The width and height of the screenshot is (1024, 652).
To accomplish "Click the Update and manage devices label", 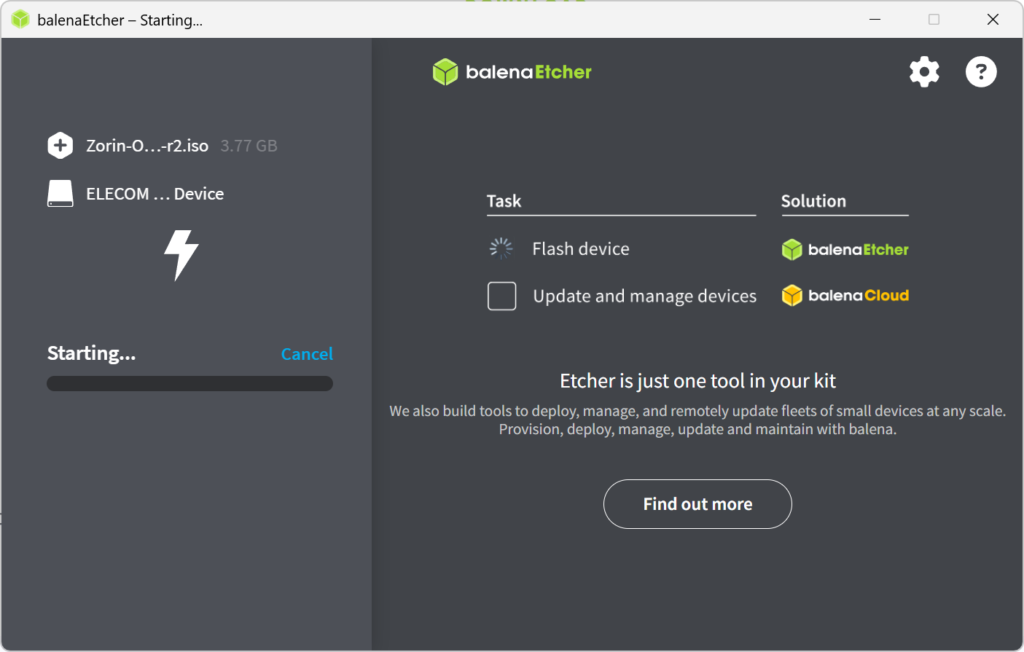I will coord(644,296).
